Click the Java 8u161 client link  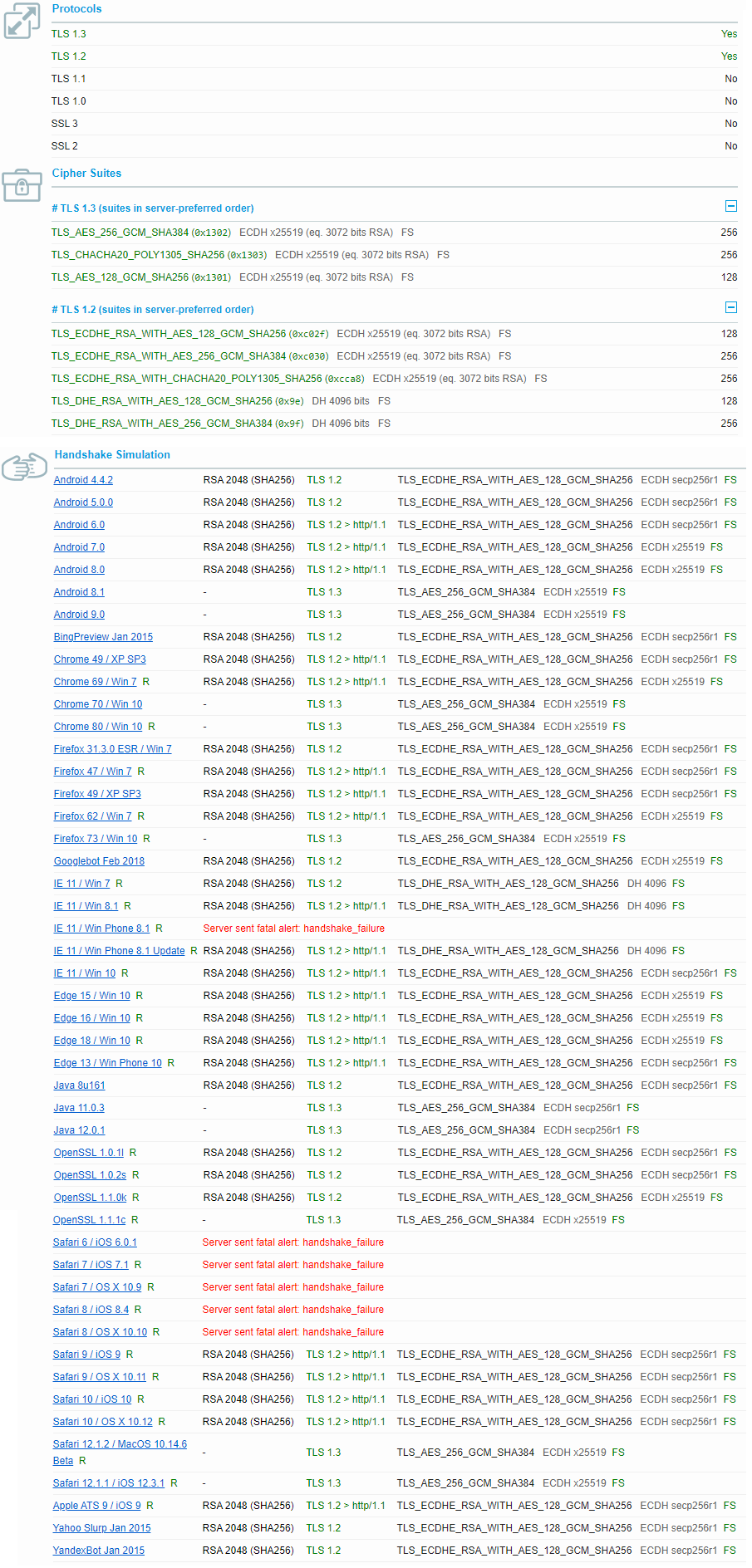point(79,1085)
